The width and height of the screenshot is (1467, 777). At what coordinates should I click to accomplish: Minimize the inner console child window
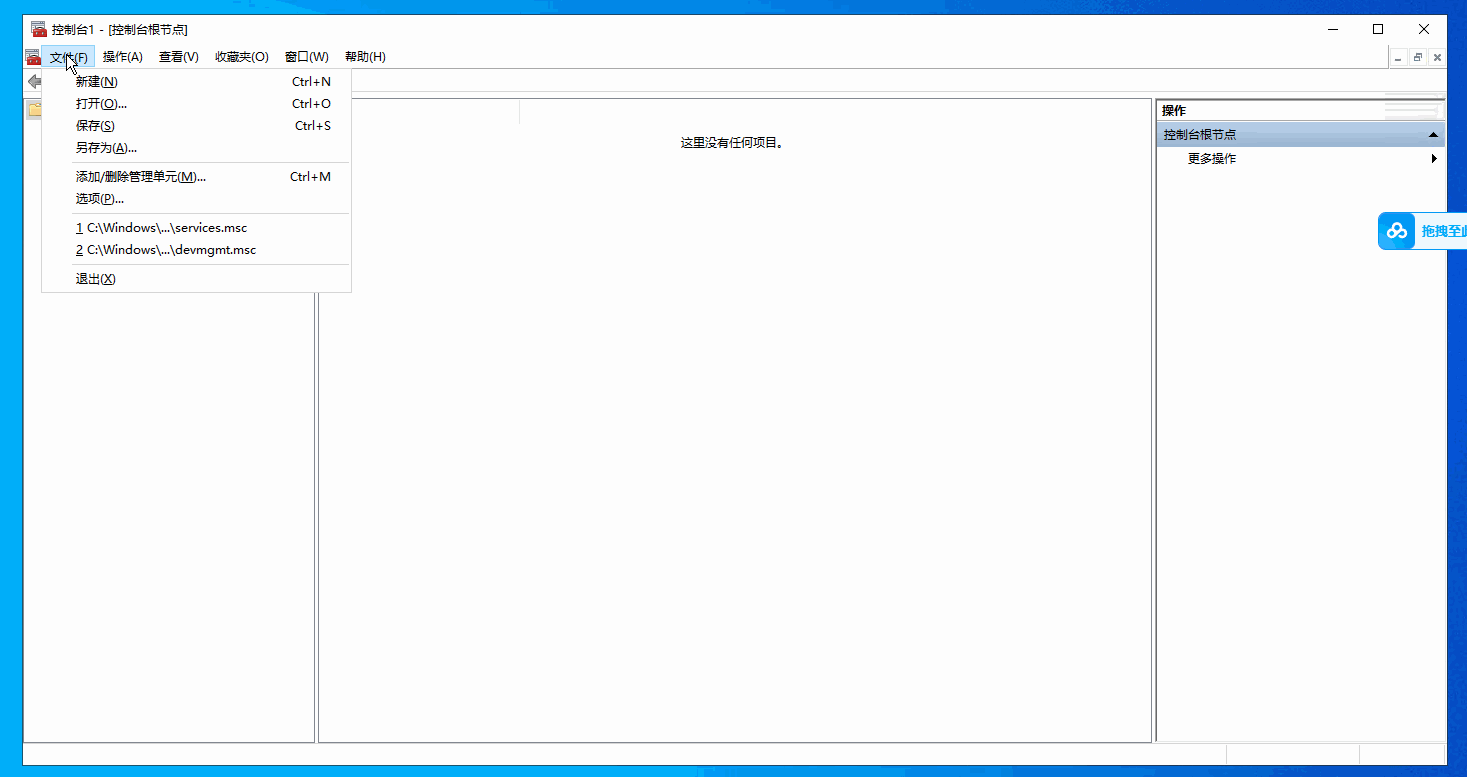pyautogui.click(x=1398, y=58)
